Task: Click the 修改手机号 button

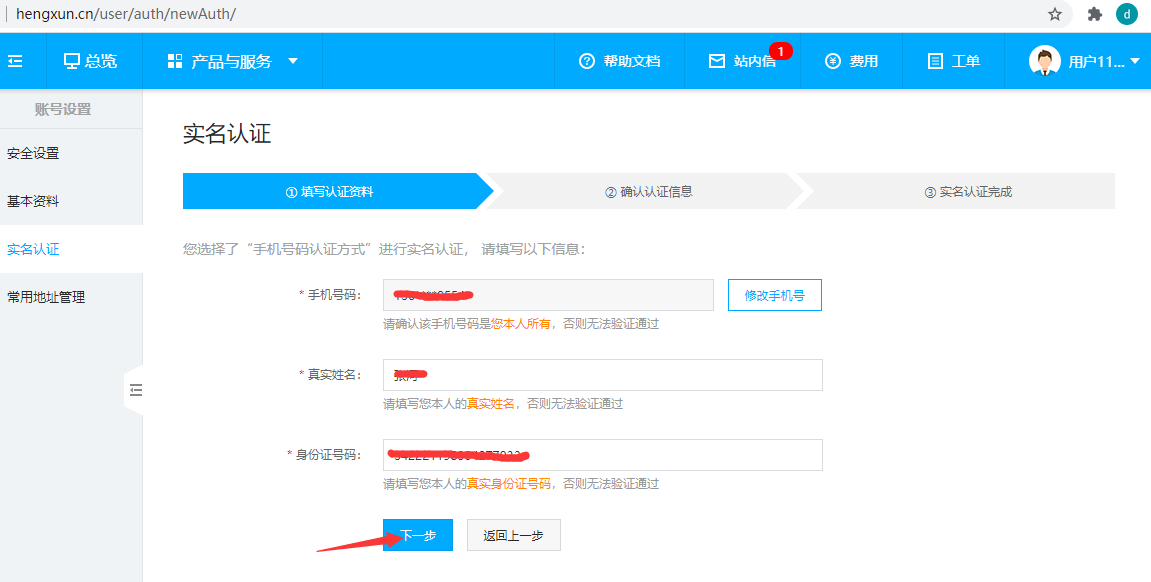Action: pyautogui.click(x=774, y=295)
